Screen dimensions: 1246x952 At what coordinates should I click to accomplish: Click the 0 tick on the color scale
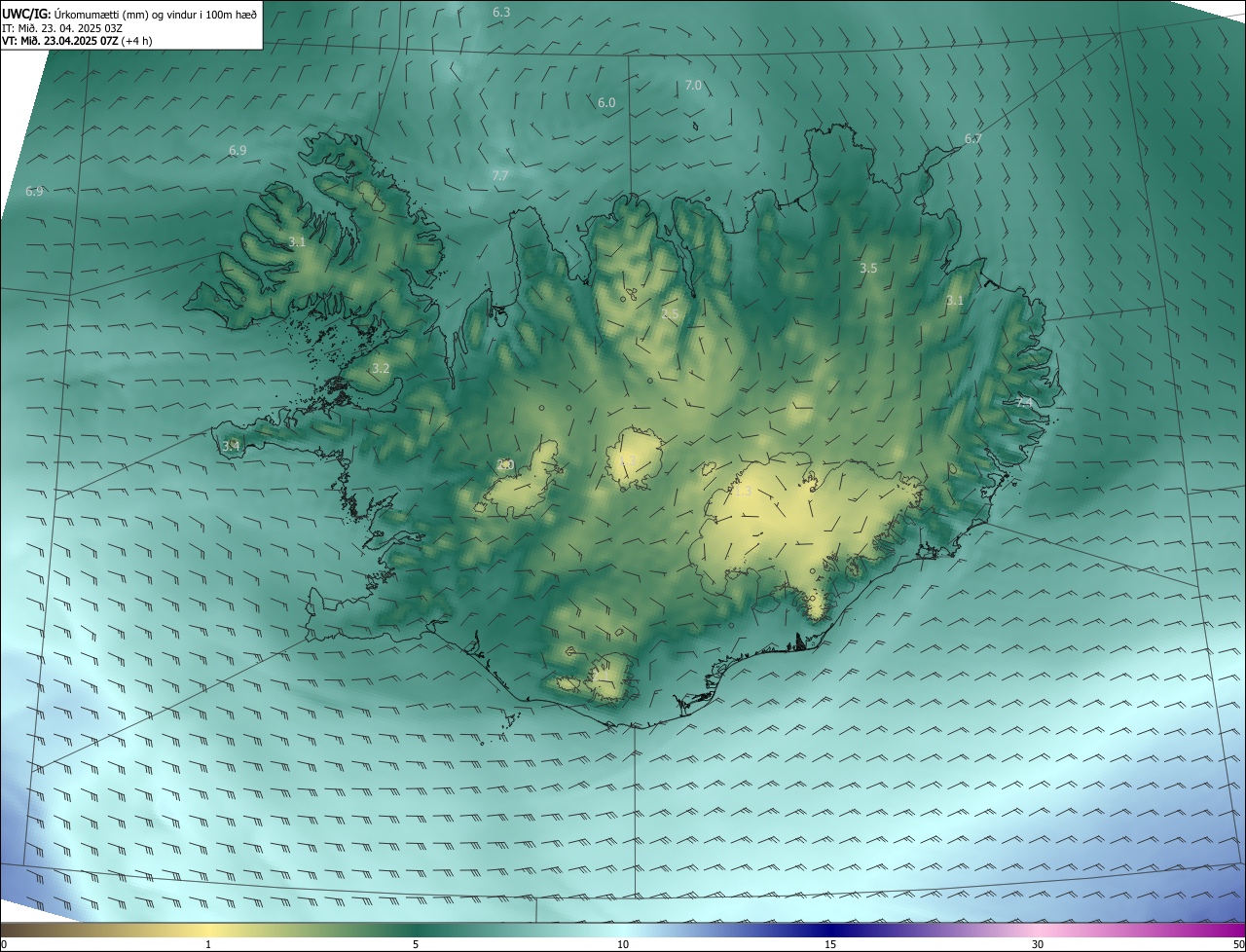click(4, 944)
